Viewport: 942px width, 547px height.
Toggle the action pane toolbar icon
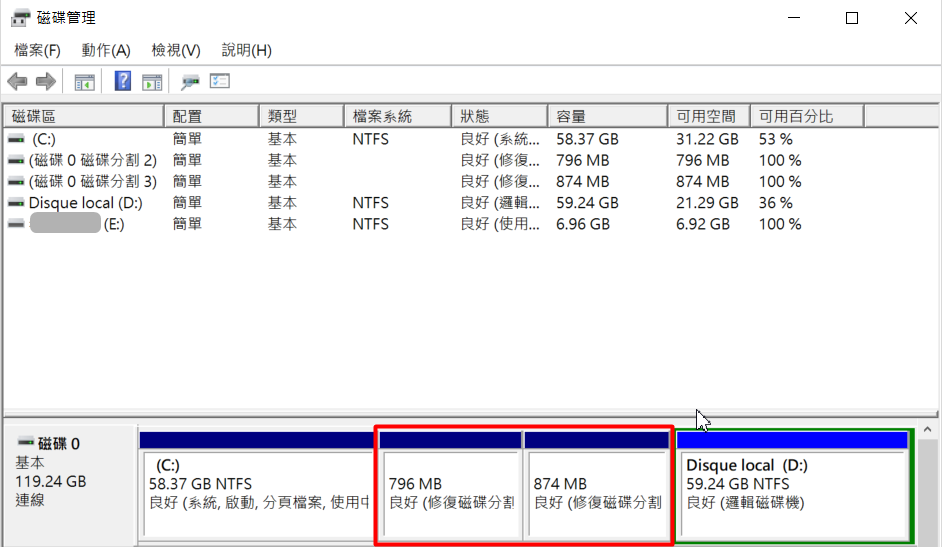[152, 82]
